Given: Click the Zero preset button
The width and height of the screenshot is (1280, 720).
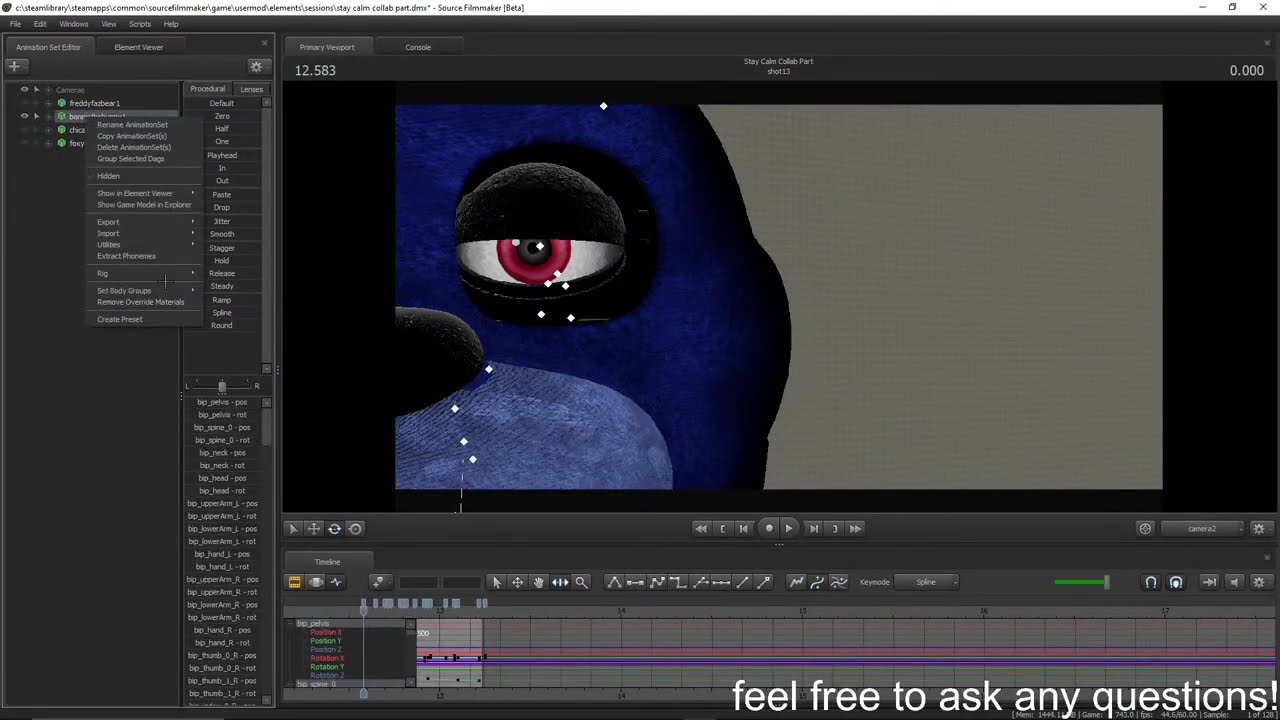Looking at the screenshot, I should pyautogui.click(x=222, y=116).
